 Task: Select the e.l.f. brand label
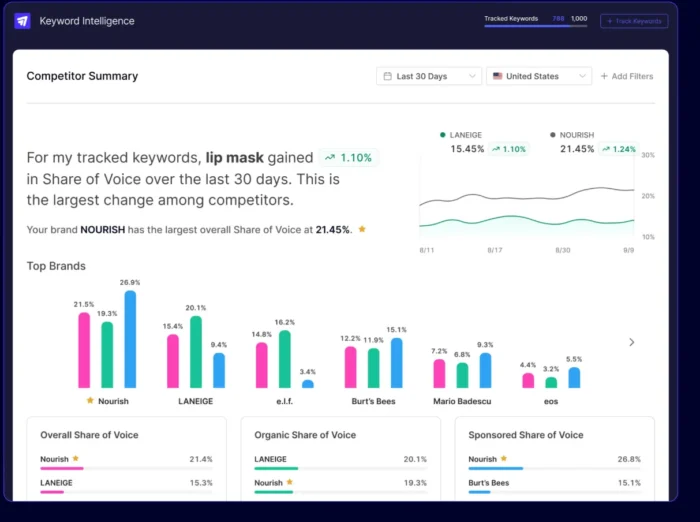[x=284, y=401]
